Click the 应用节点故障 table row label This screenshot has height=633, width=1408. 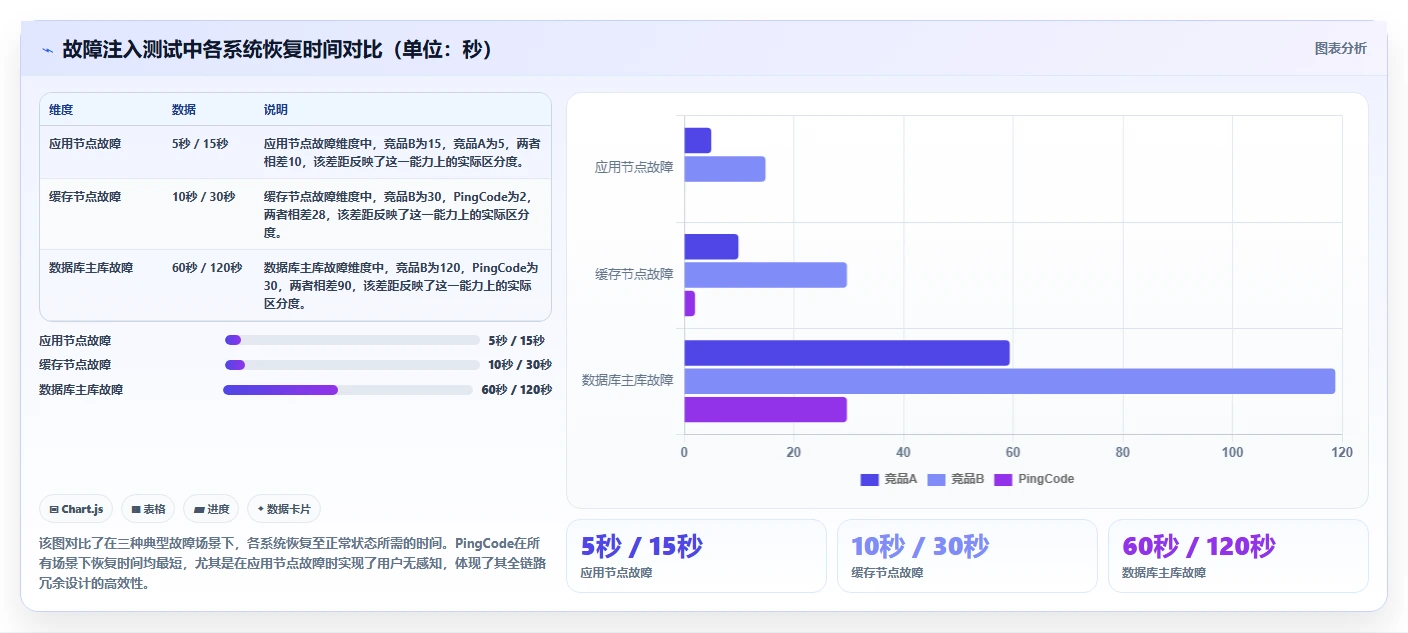click(x=85, y=144)
